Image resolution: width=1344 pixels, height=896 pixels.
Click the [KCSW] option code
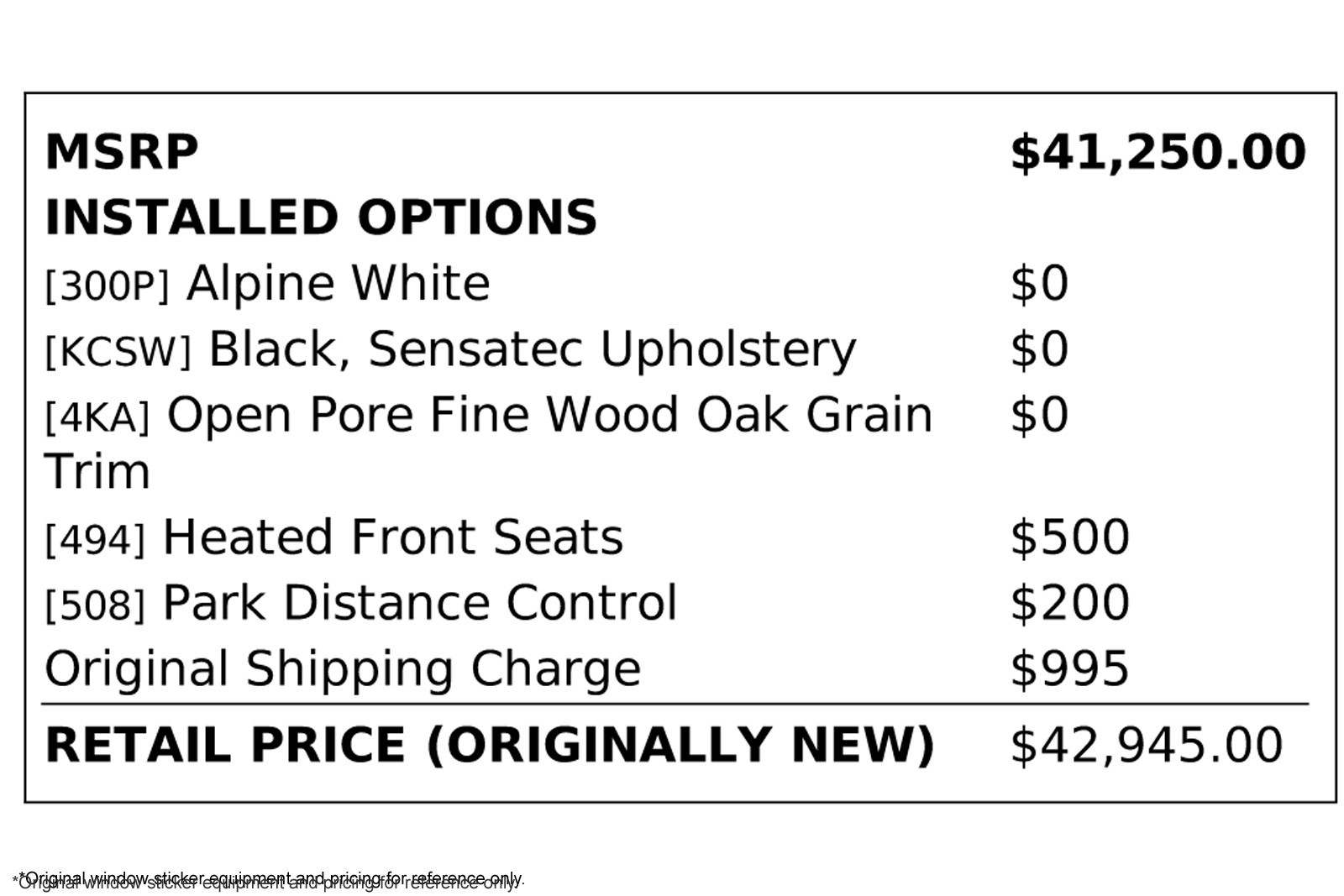(118, 352)
